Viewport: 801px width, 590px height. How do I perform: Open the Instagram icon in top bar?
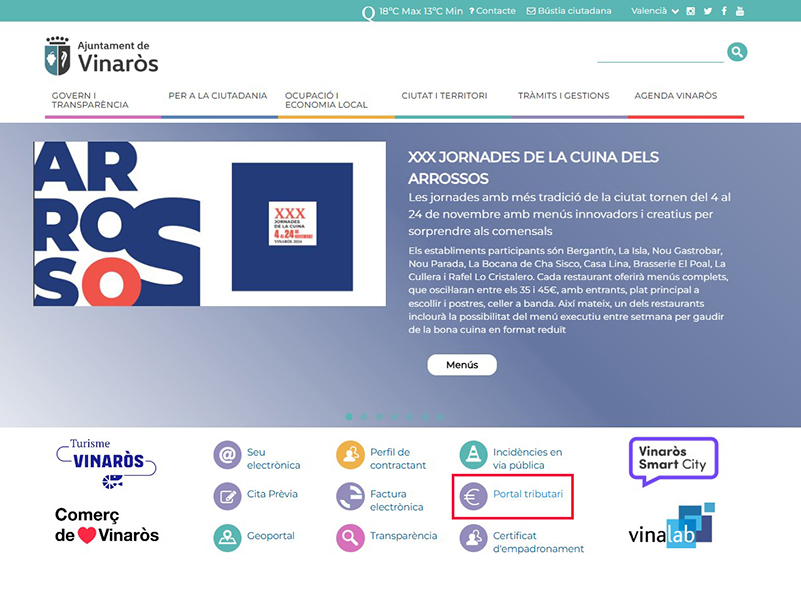(x=691, y=11)
